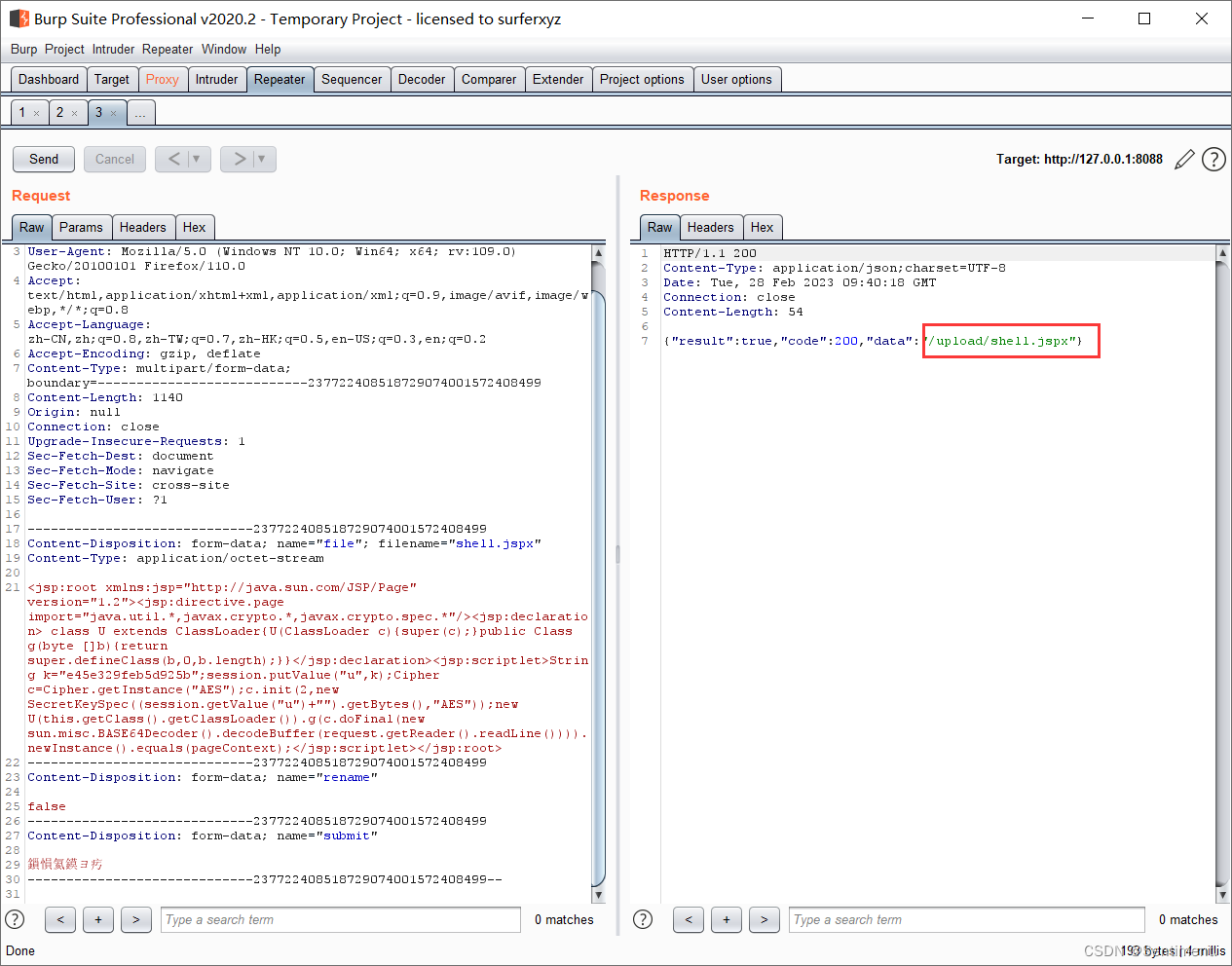
Task: Click the plus button in response search bar
Action: click(727, 919)
